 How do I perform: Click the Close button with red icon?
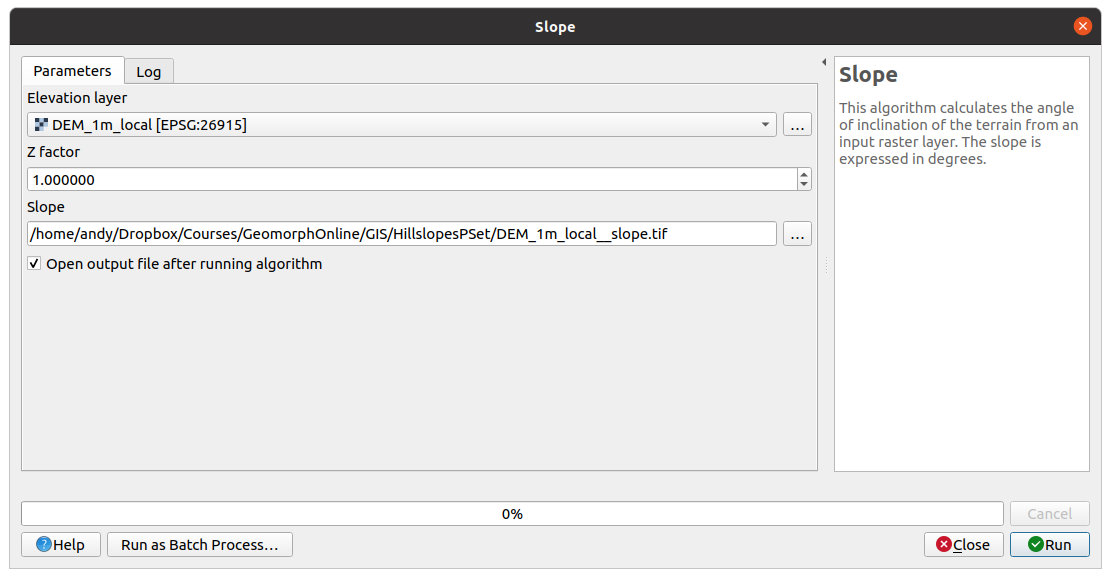(x=962, y=545)
